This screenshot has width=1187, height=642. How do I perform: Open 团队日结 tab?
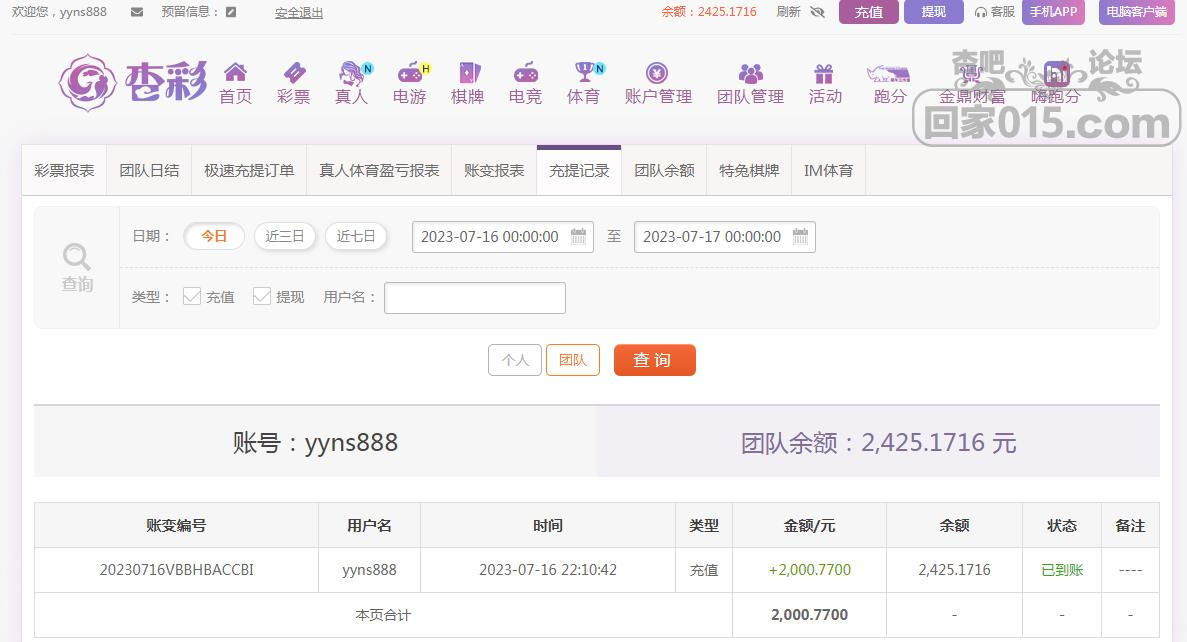coord(149,170)
